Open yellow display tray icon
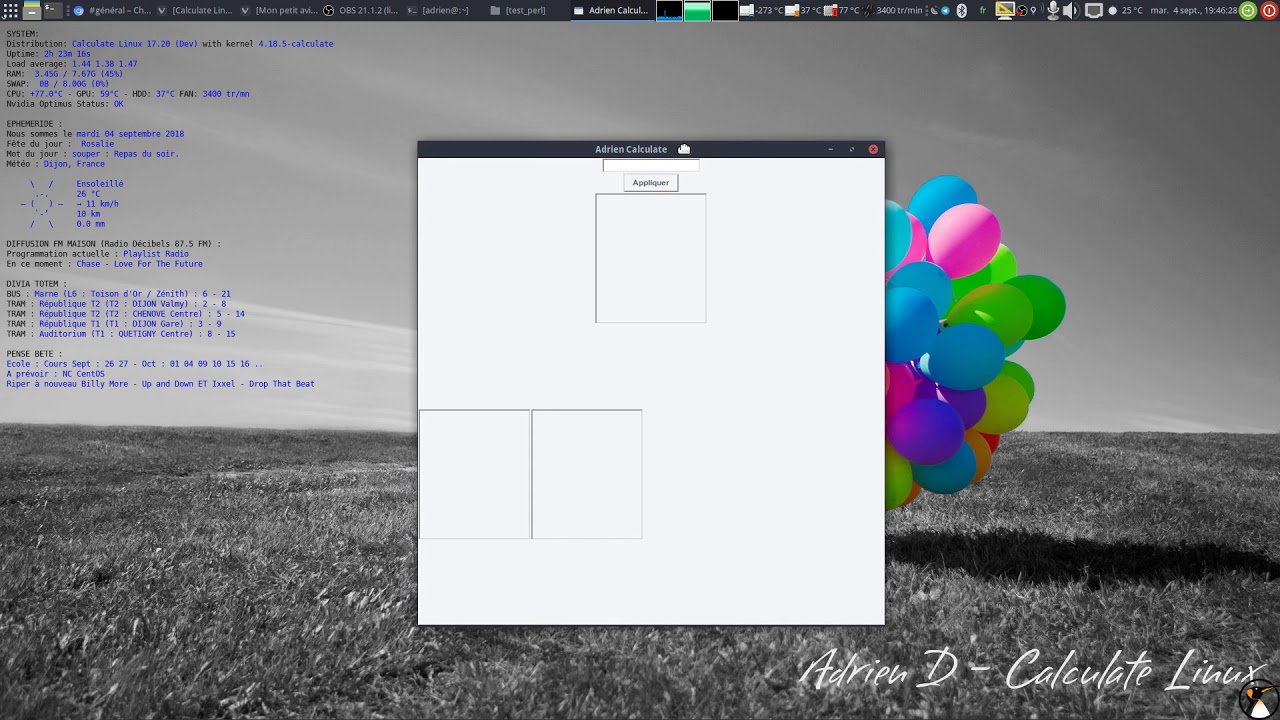The image size is (1280, 720). tap(1005, 10)
